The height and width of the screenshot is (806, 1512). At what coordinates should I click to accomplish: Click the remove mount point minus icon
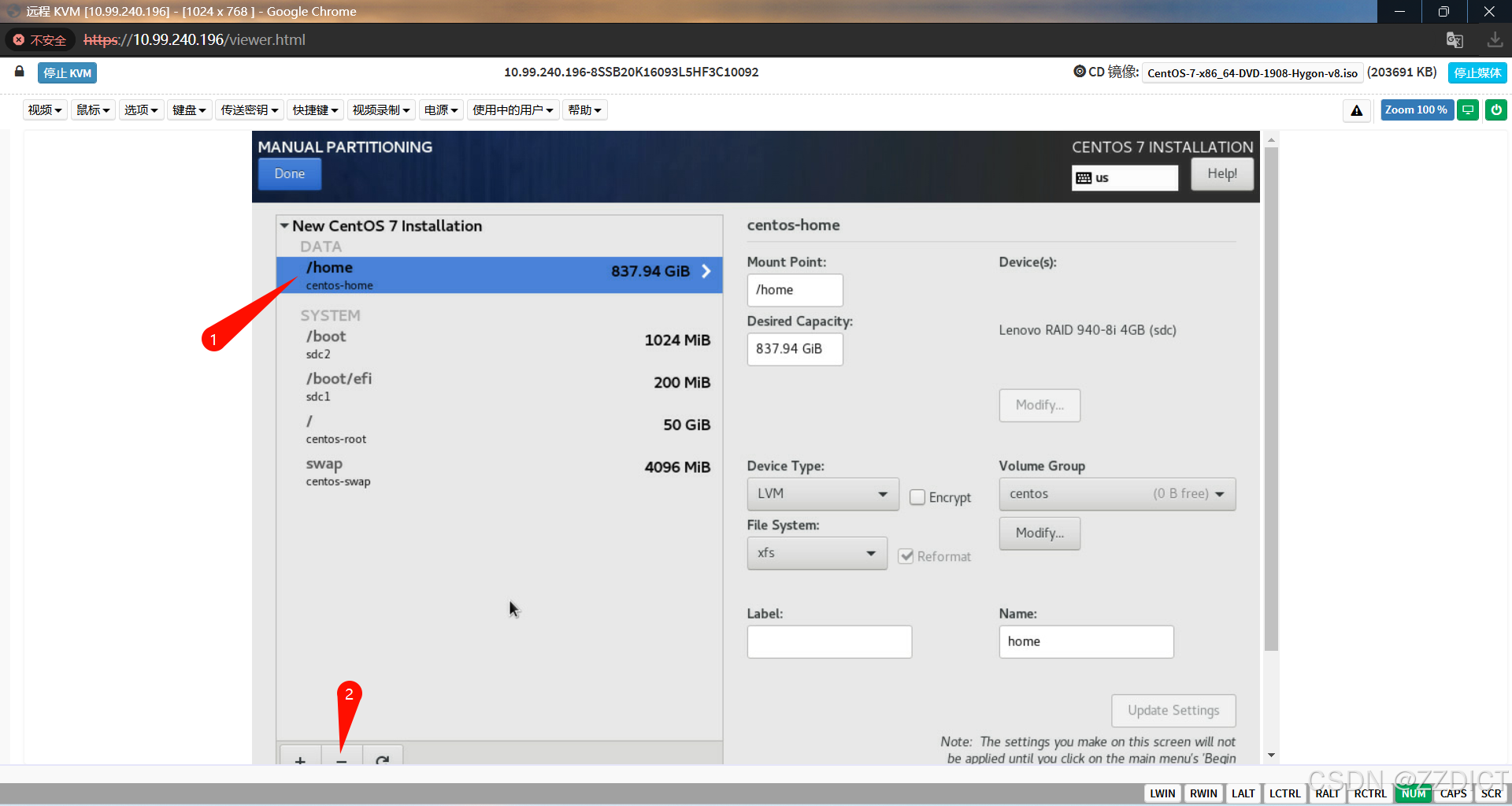click(342, 758)
